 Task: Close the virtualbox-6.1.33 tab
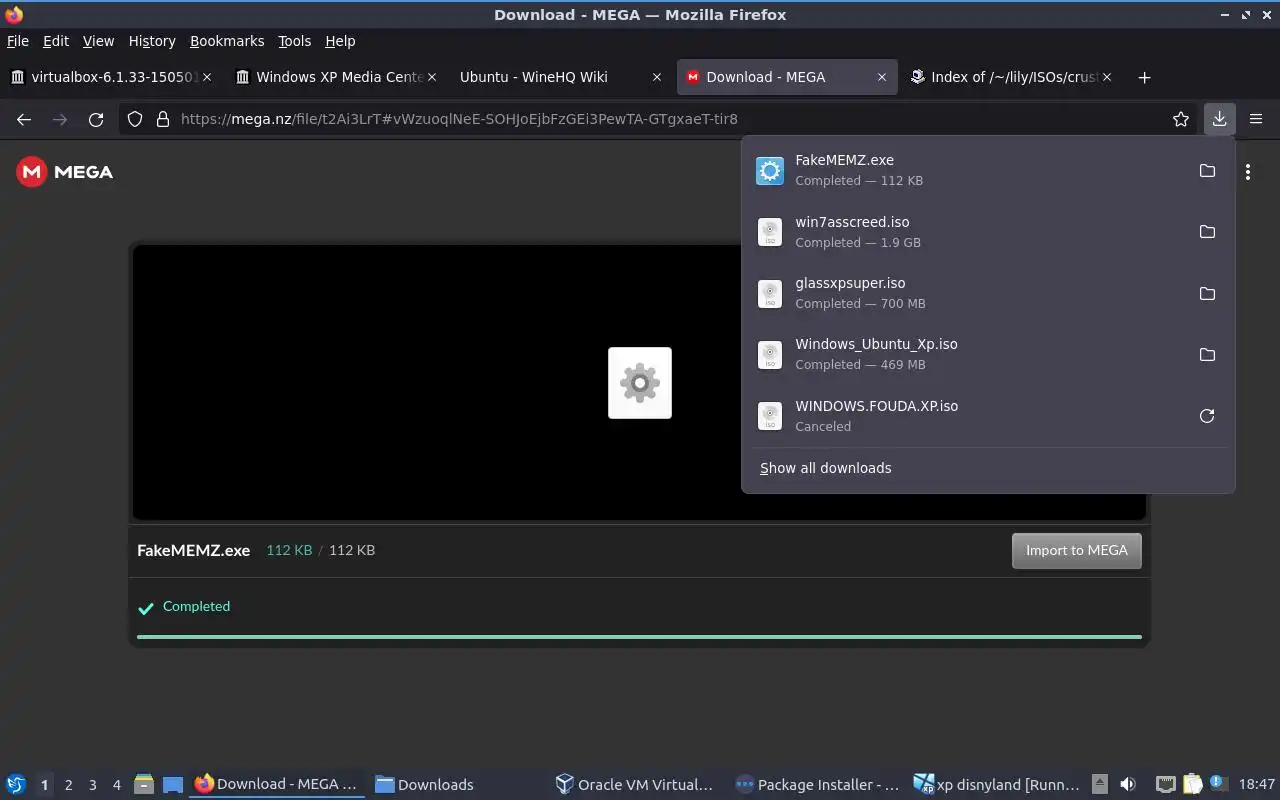(207, 77)
